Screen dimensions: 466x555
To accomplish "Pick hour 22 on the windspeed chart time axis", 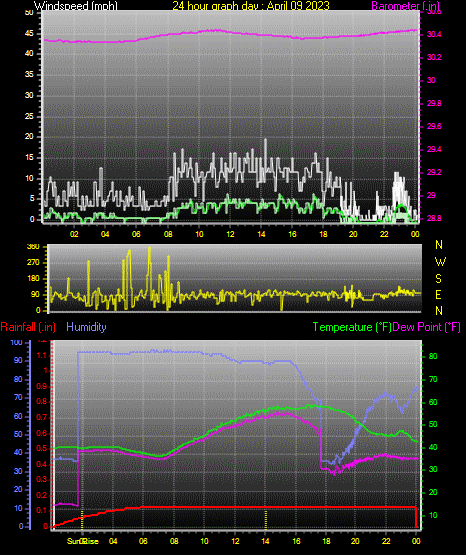I will coord(384,234).
